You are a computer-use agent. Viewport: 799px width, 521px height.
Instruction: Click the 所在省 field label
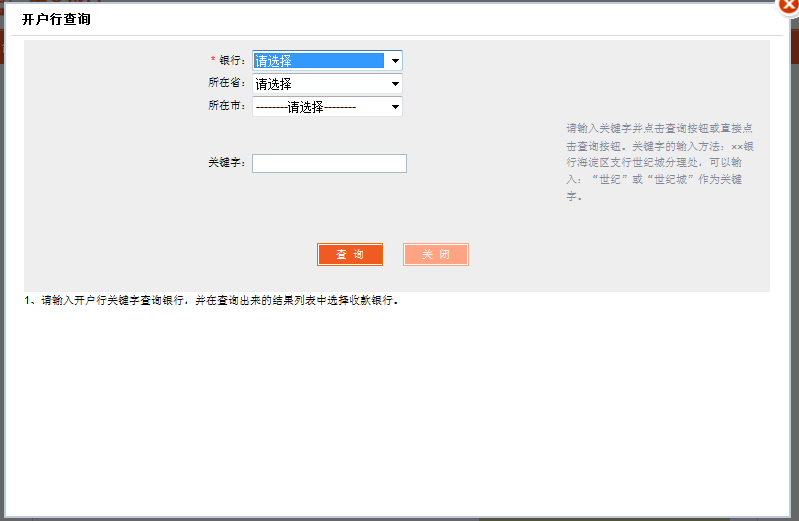226,83
